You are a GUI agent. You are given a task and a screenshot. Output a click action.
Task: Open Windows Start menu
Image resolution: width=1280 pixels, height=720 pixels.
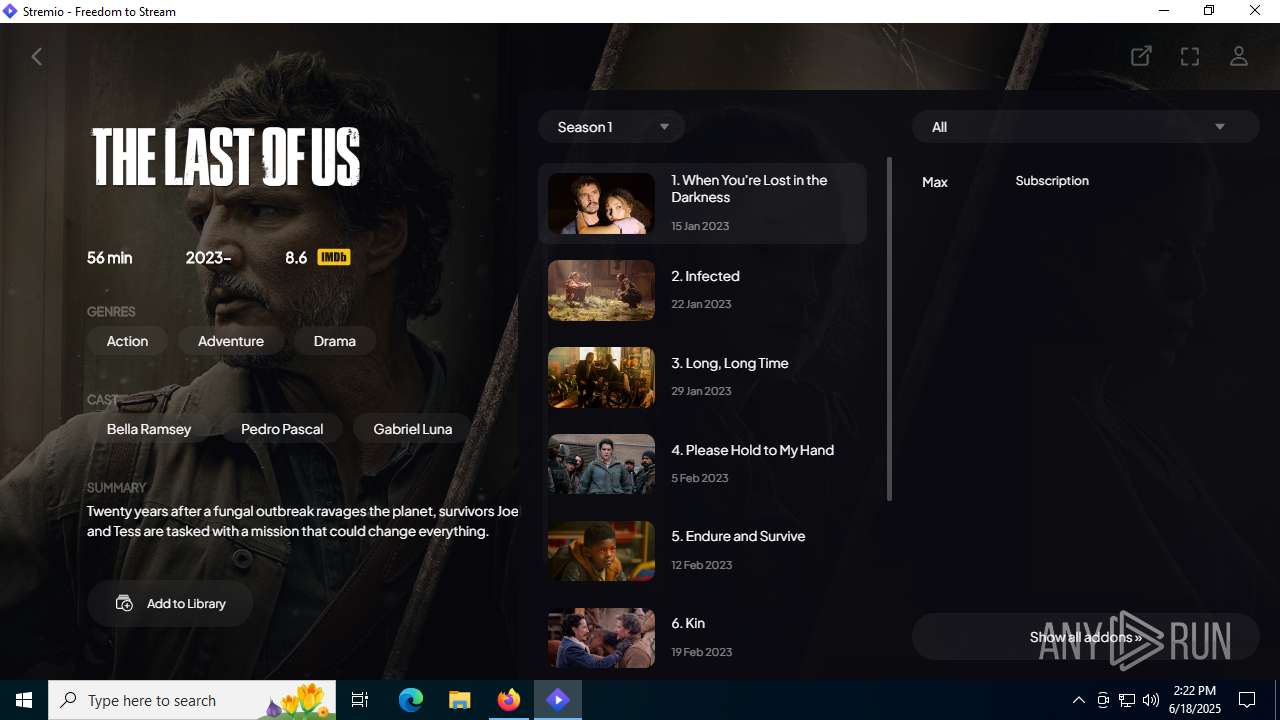coord(24,700)
